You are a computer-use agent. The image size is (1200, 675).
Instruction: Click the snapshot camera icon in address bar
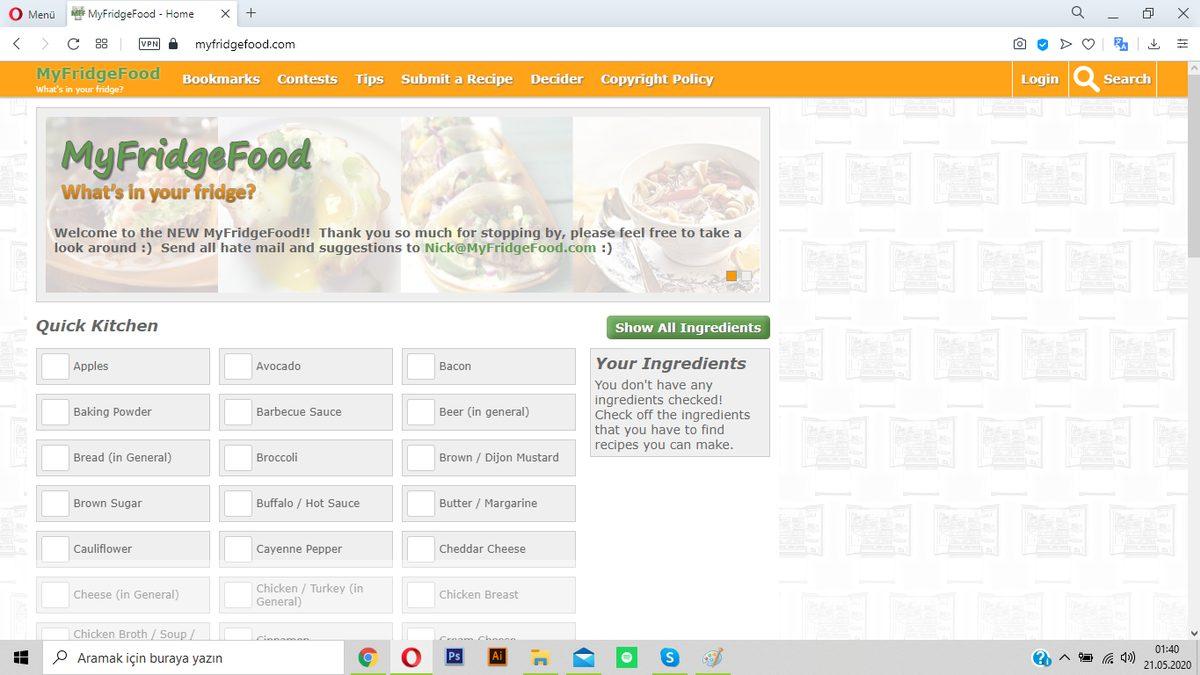[1019, 44]
